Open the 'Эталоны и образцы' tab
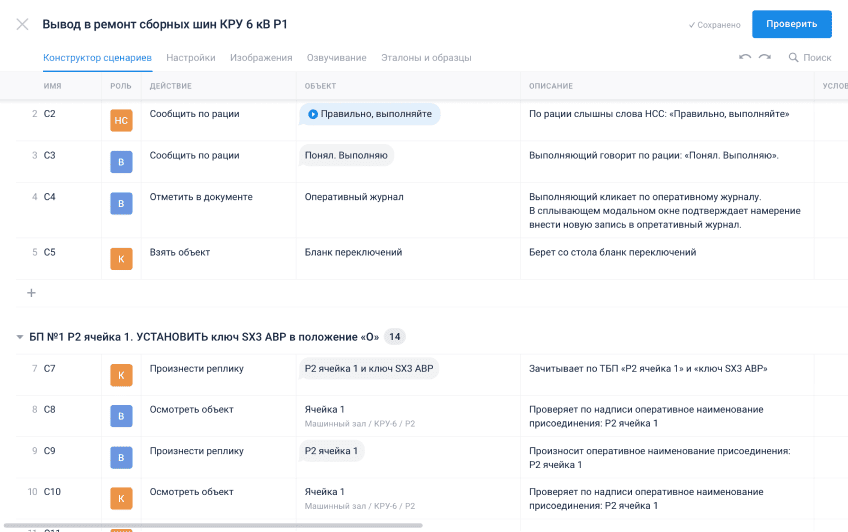The width and height of the screenshot is (848, 532). point(426,58)
